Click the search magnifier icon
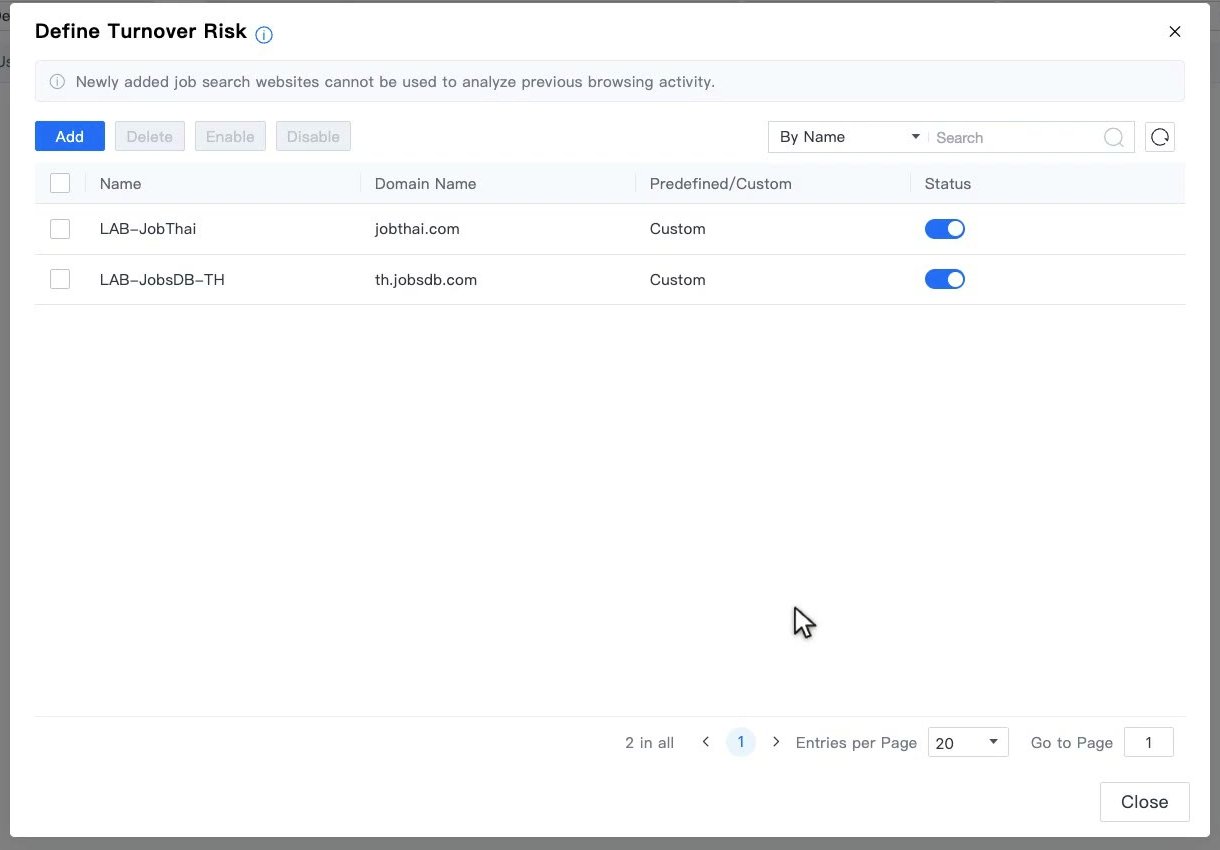Screen dimensions: 1220x850 (1113, 137)
